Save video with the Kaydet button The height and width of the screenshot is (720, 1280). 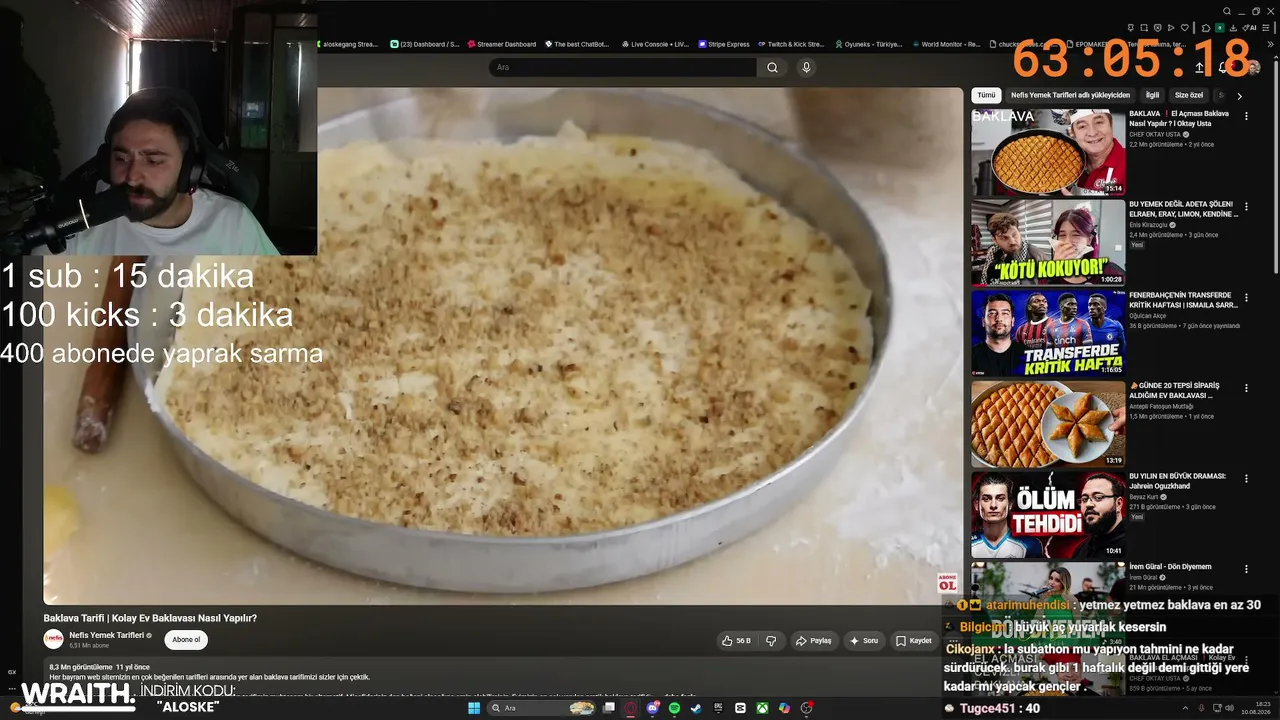coord(914,641)
